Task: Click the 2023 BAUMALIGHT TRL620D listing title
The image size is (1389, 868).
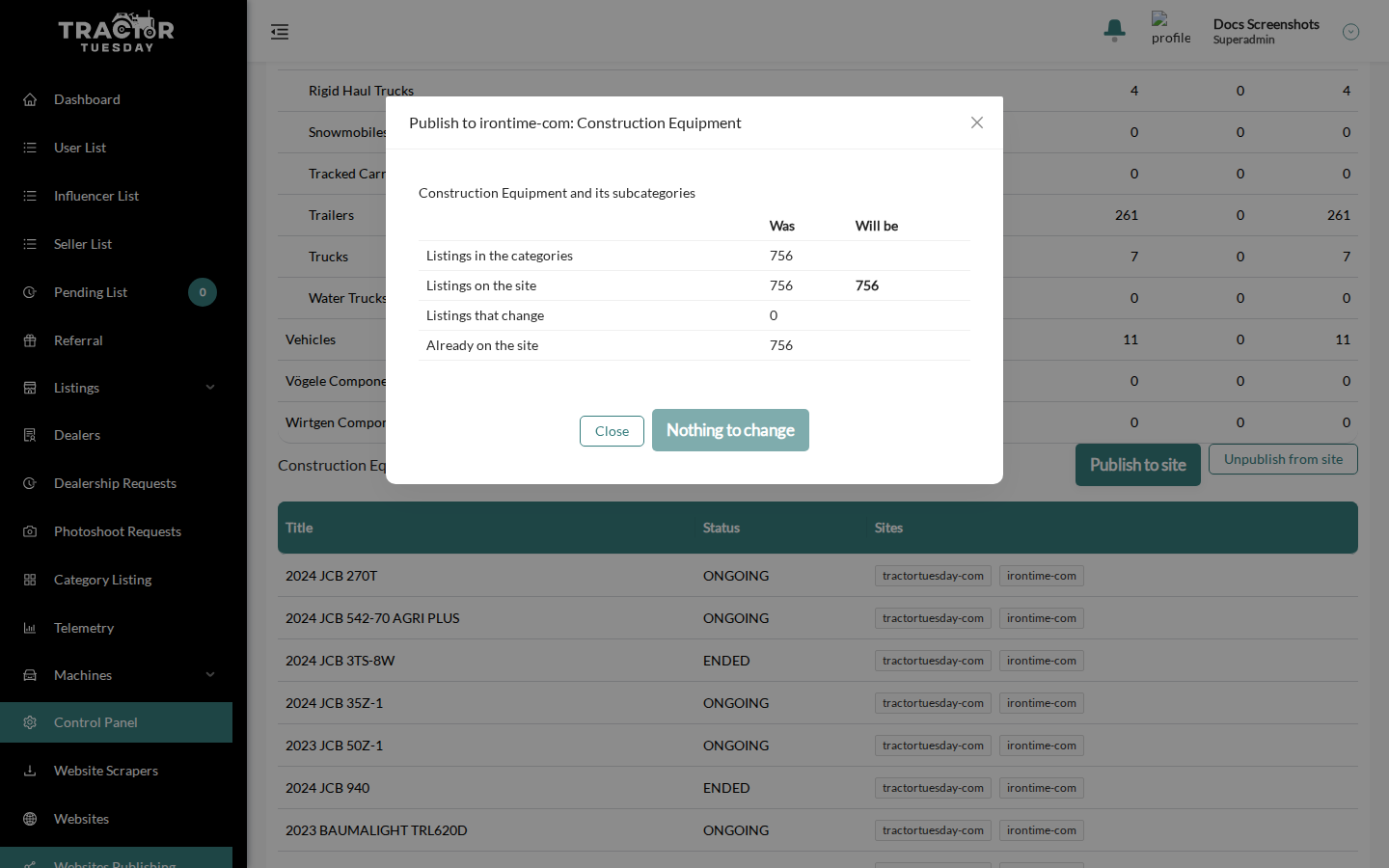Action: pyautogui.click(x=376, y=830)
